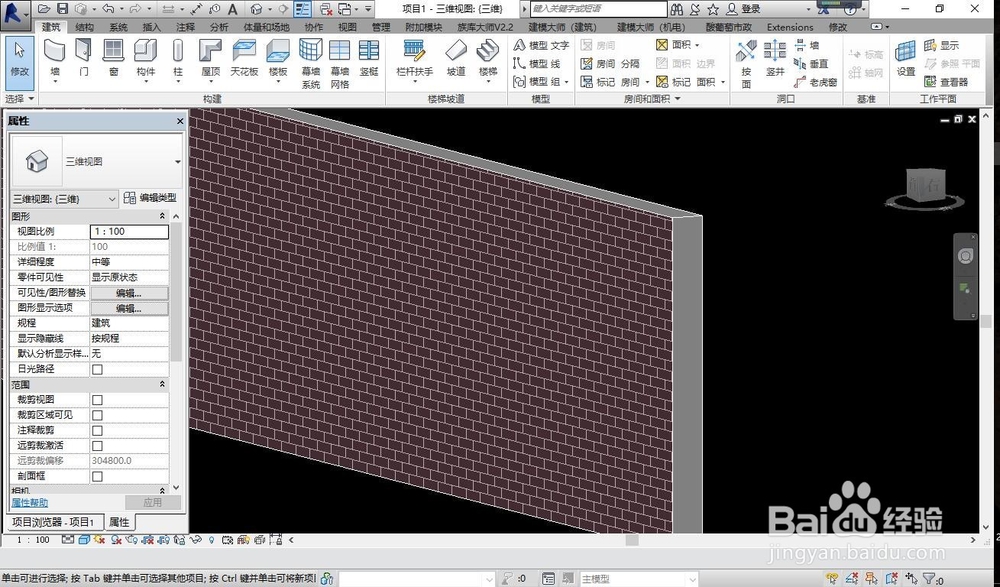The image size is (1000, 587).
Task: Open the 属性帮助 link
Action: [29, 503]
